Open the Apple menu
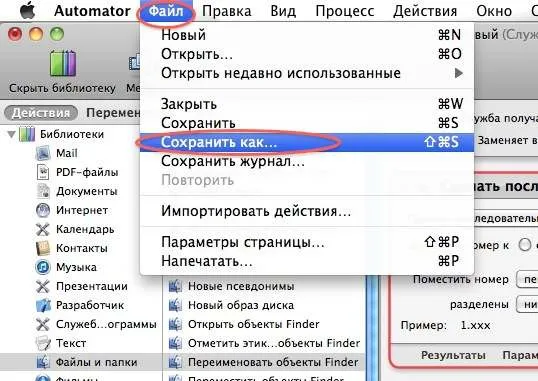 [27, 11]
